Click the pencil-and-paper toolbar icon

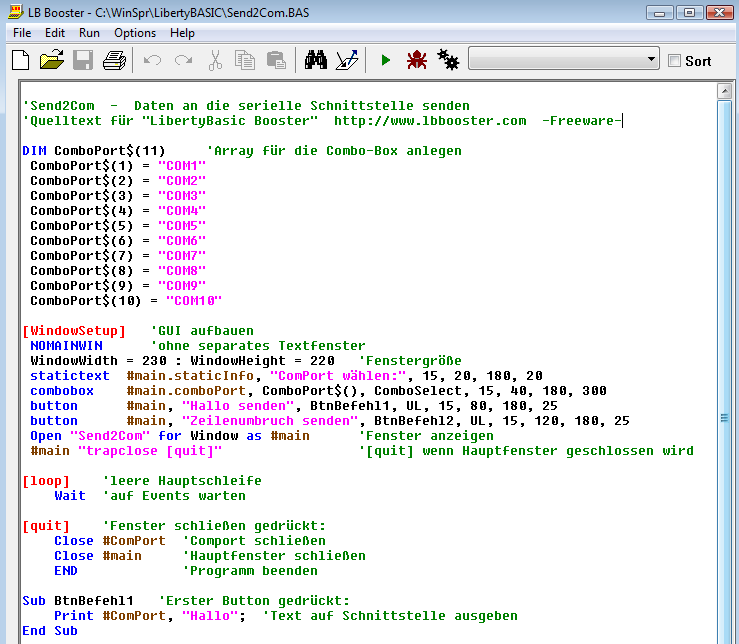pyautogui.click(x=347, y=60)
